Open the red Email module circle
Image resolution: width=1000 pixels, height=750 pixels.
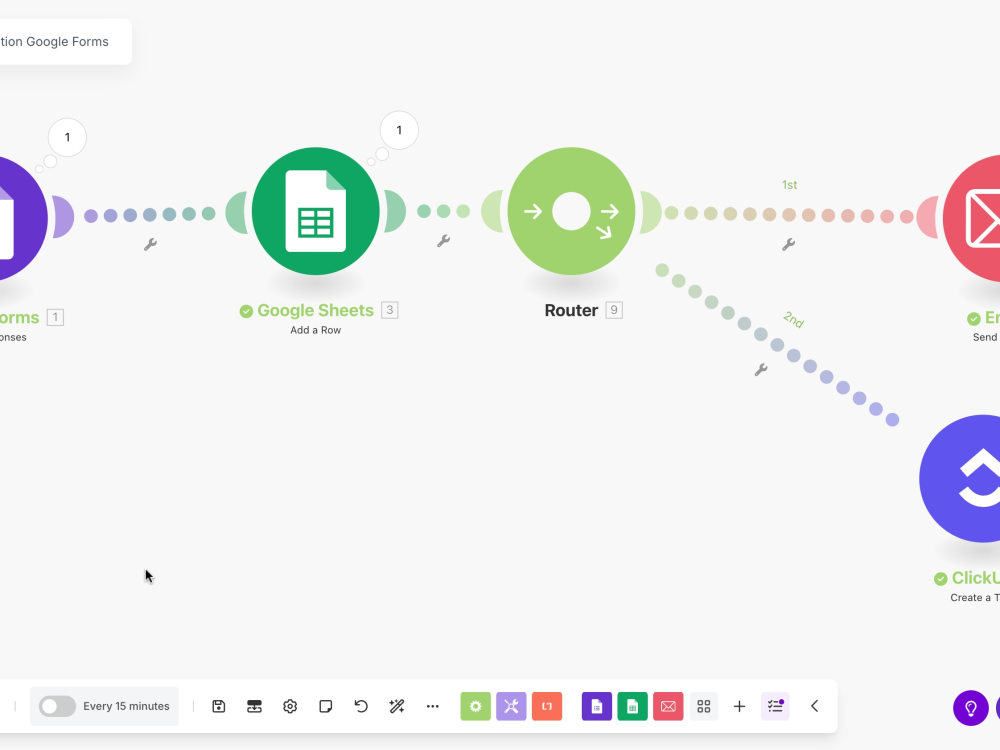point(971,218)
